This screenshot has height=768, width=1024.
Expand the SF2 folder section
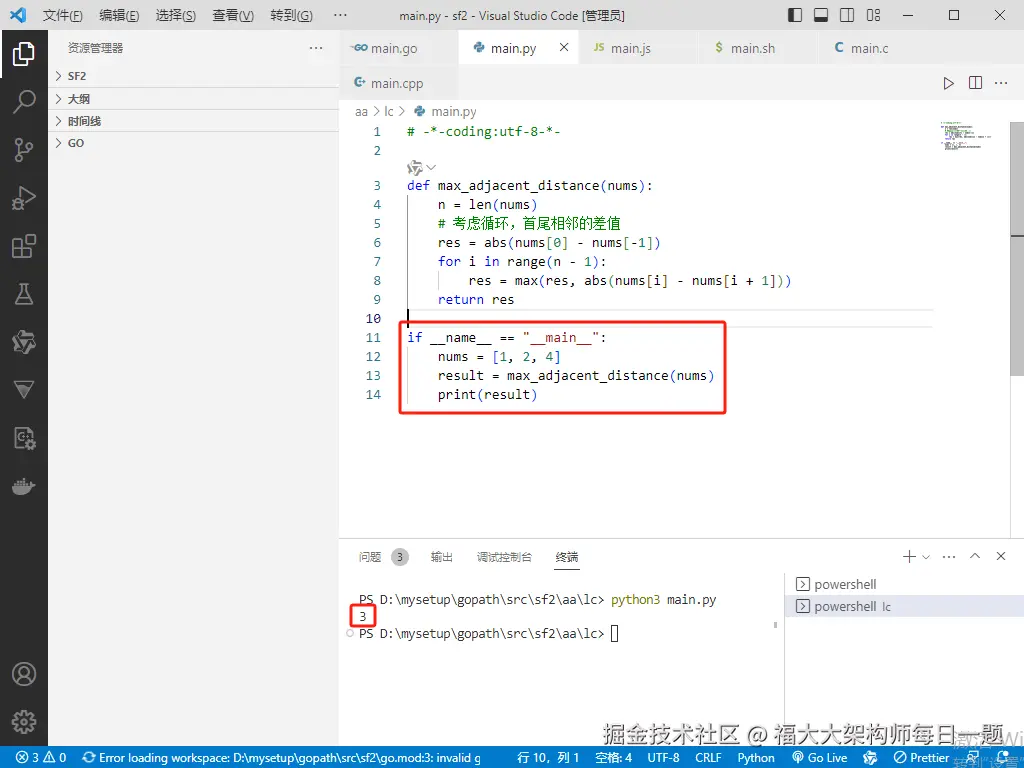(x=193, y=76)
